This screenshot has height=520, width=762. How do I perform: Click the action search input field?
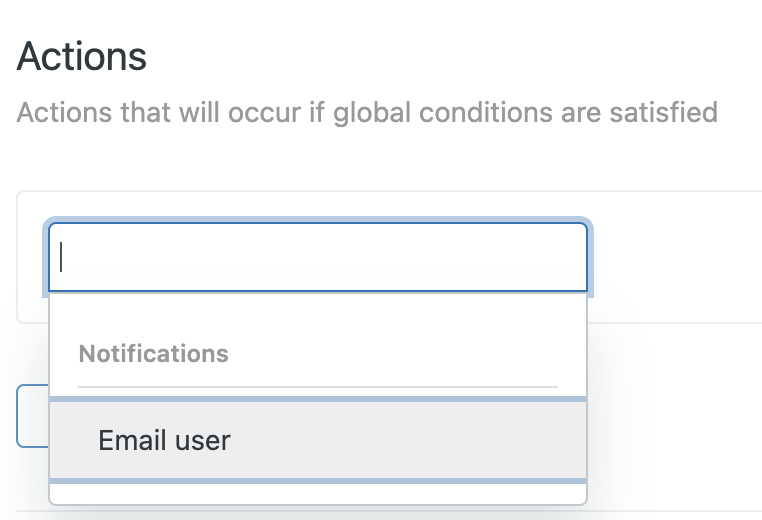[x=318, y=257]
